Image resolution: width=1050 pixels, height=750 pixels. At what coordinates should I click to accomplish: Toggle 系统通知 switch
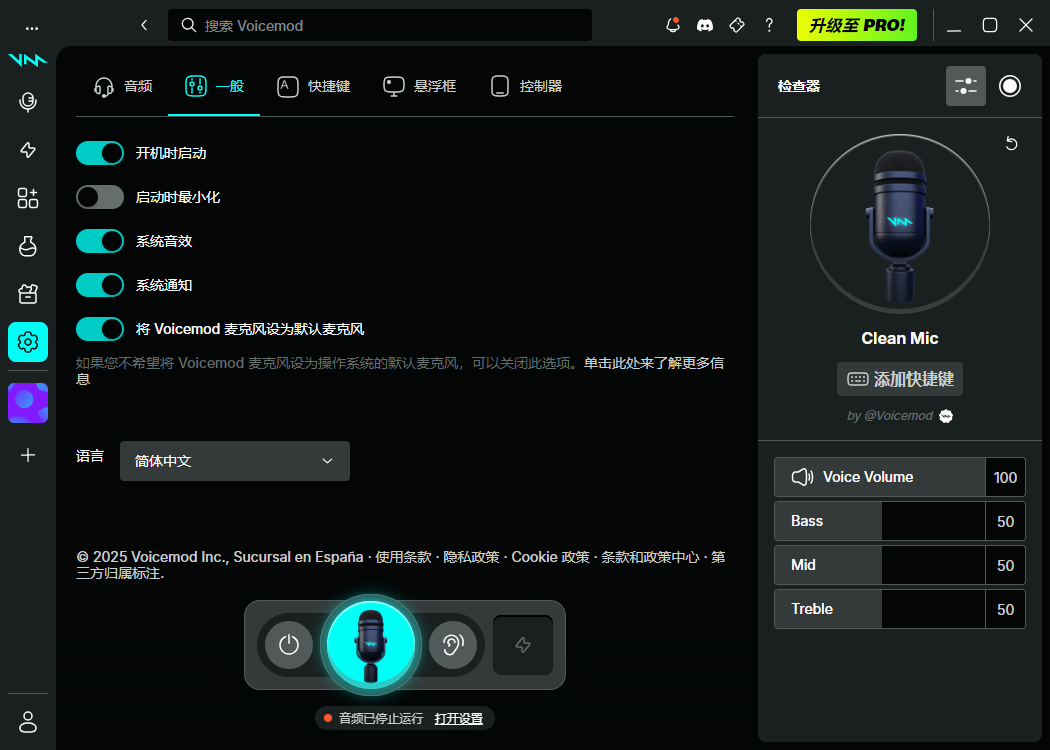100,285
